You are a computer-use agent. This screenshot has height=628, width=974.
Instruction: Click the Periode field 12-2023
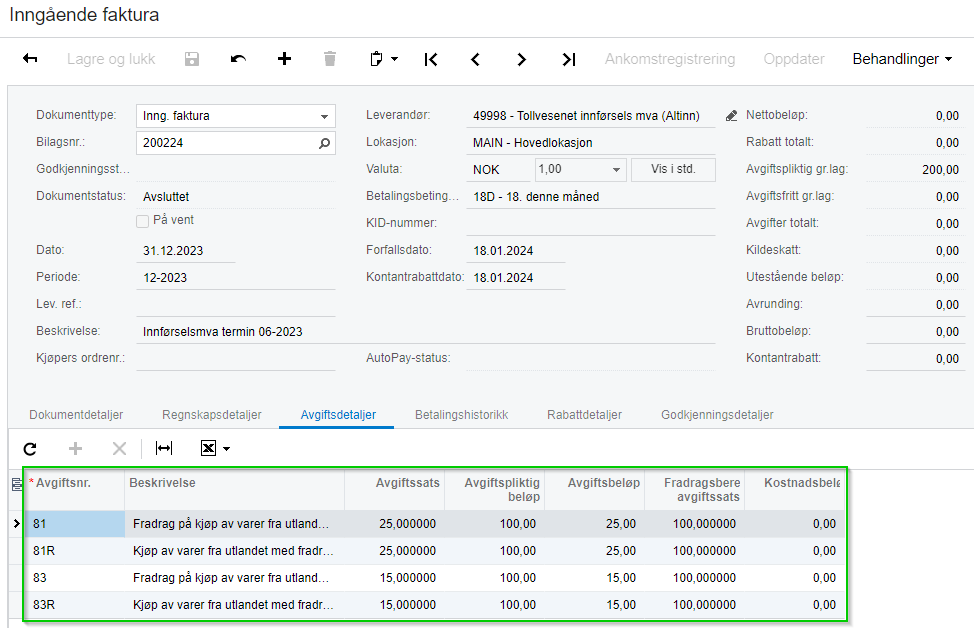click(235, 278)
